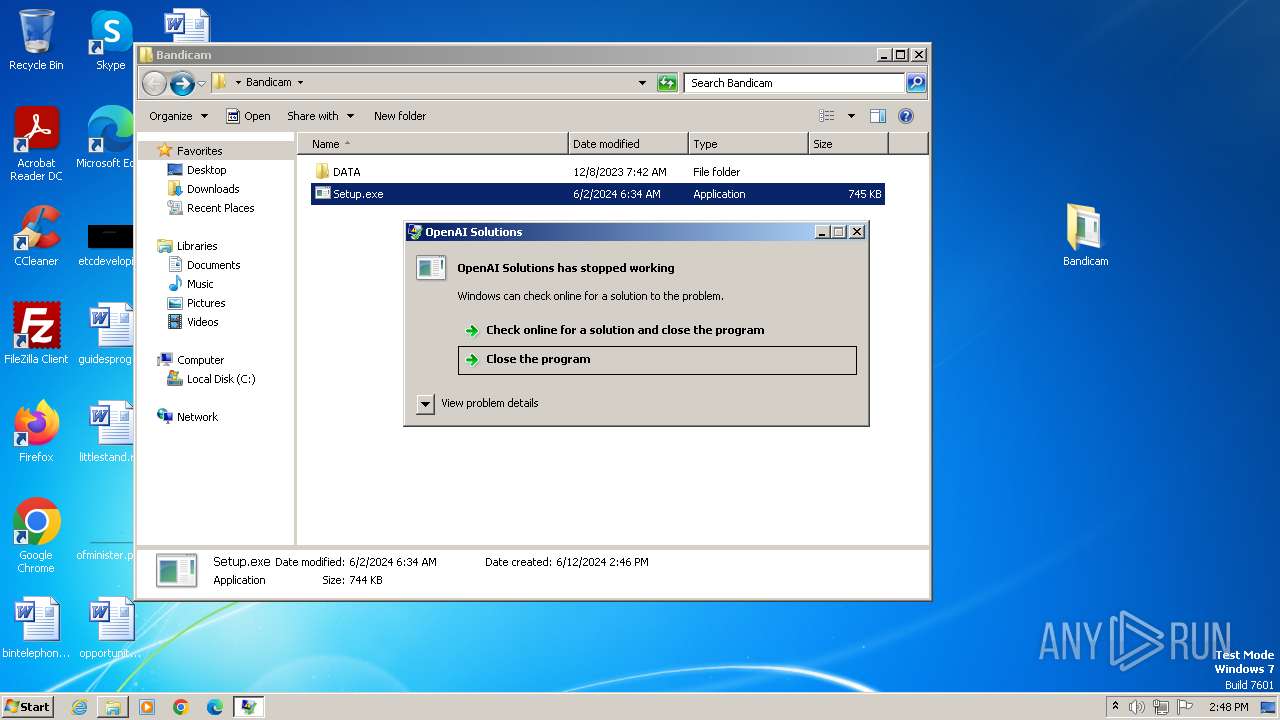The image size is (1280, 720).
Task: Select Libraries in navigation pane
Action: click(x=197, y=246)
